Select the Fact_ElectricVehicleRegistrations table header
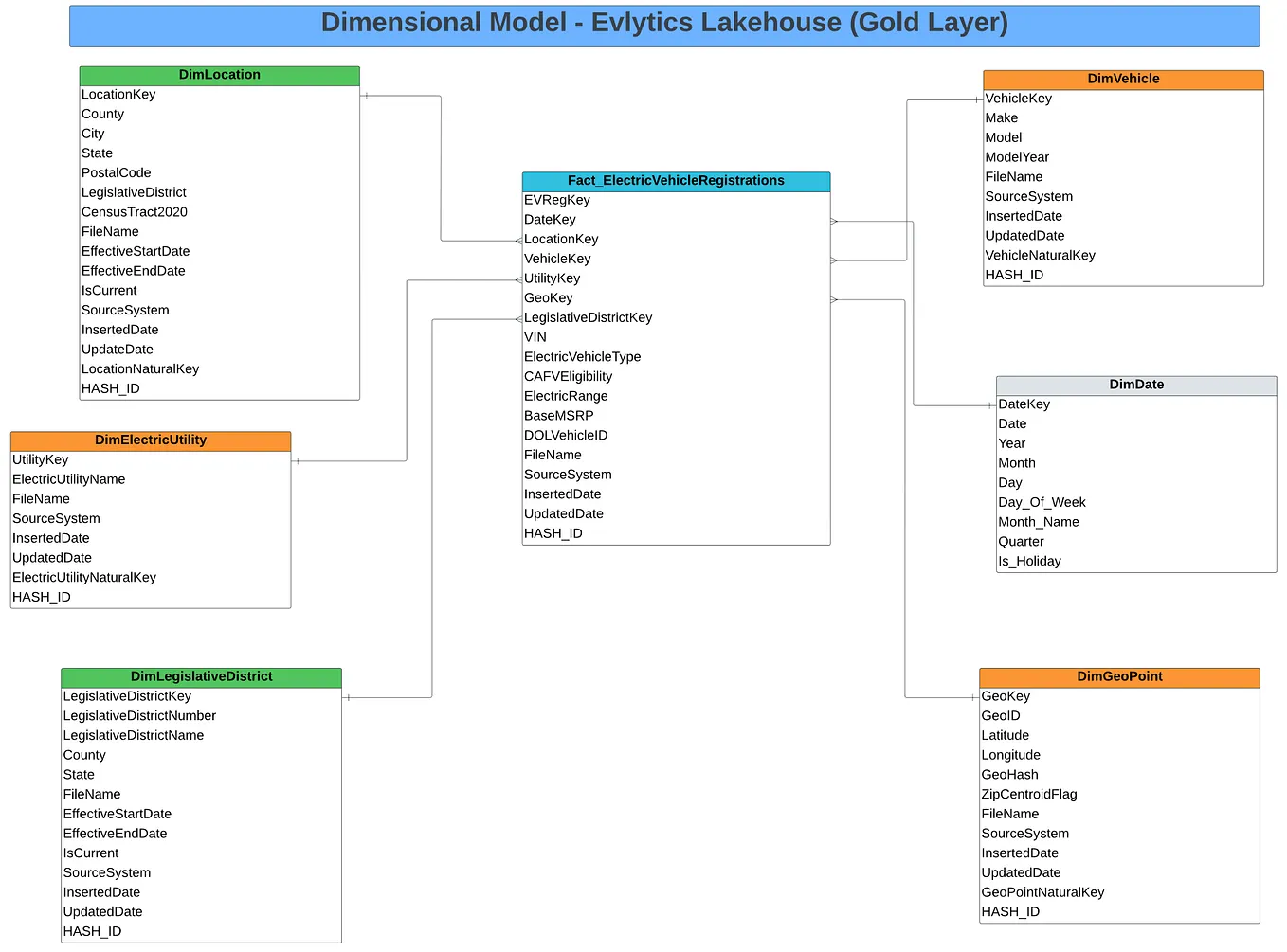This screenshot has width=1287, height=952. coord(675,180)
